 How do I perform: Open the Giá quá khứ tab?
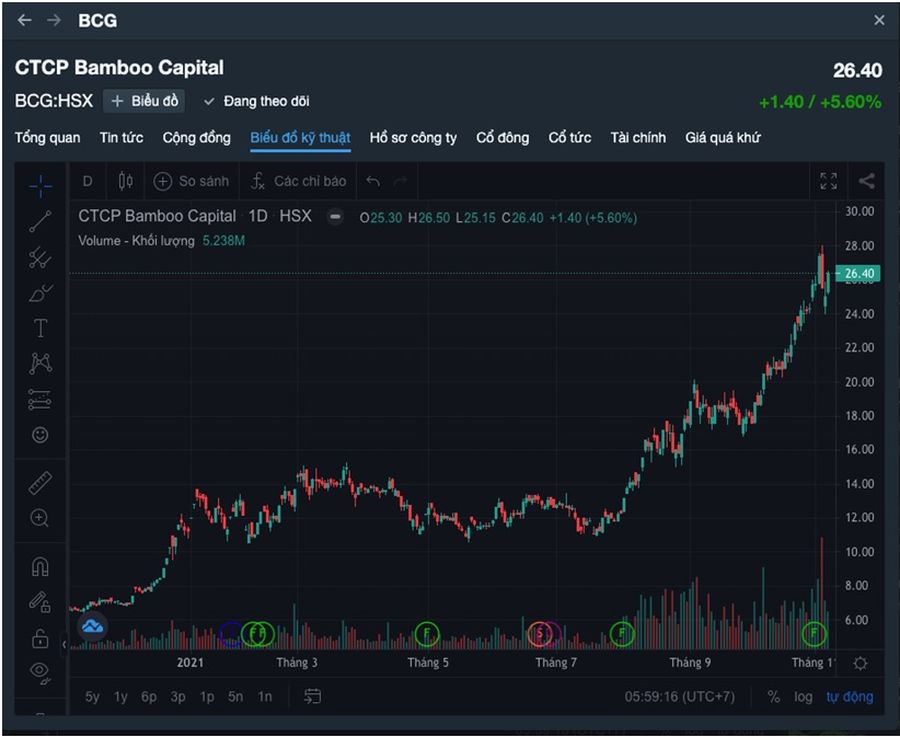(x=723, y=138)
